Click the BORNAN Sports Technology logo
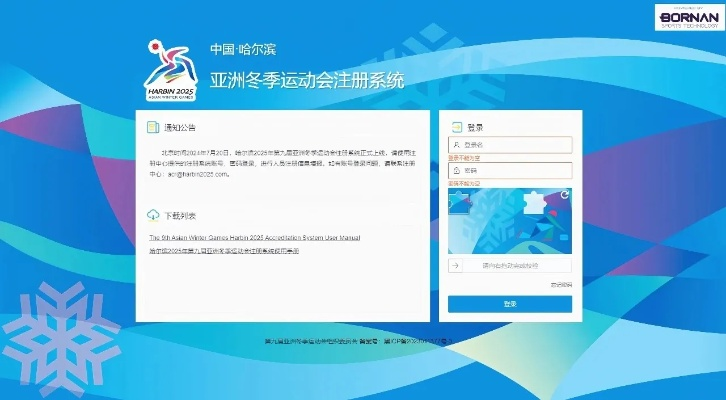The height and width of the screenshot is (400, 726). (689, 18)
